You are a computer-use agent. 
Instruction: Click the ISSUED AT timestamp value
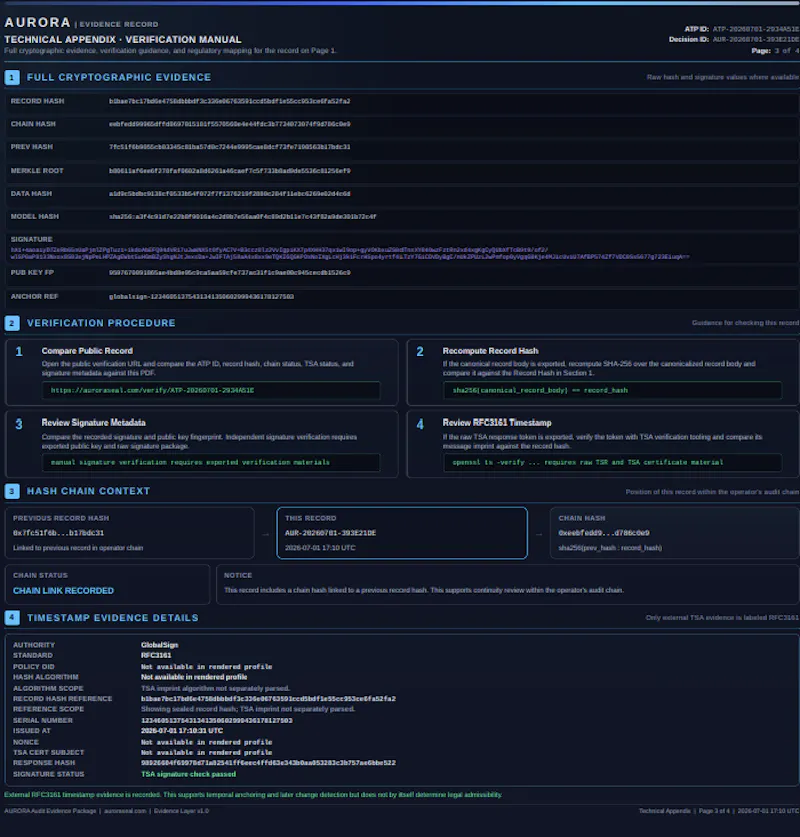182,731
